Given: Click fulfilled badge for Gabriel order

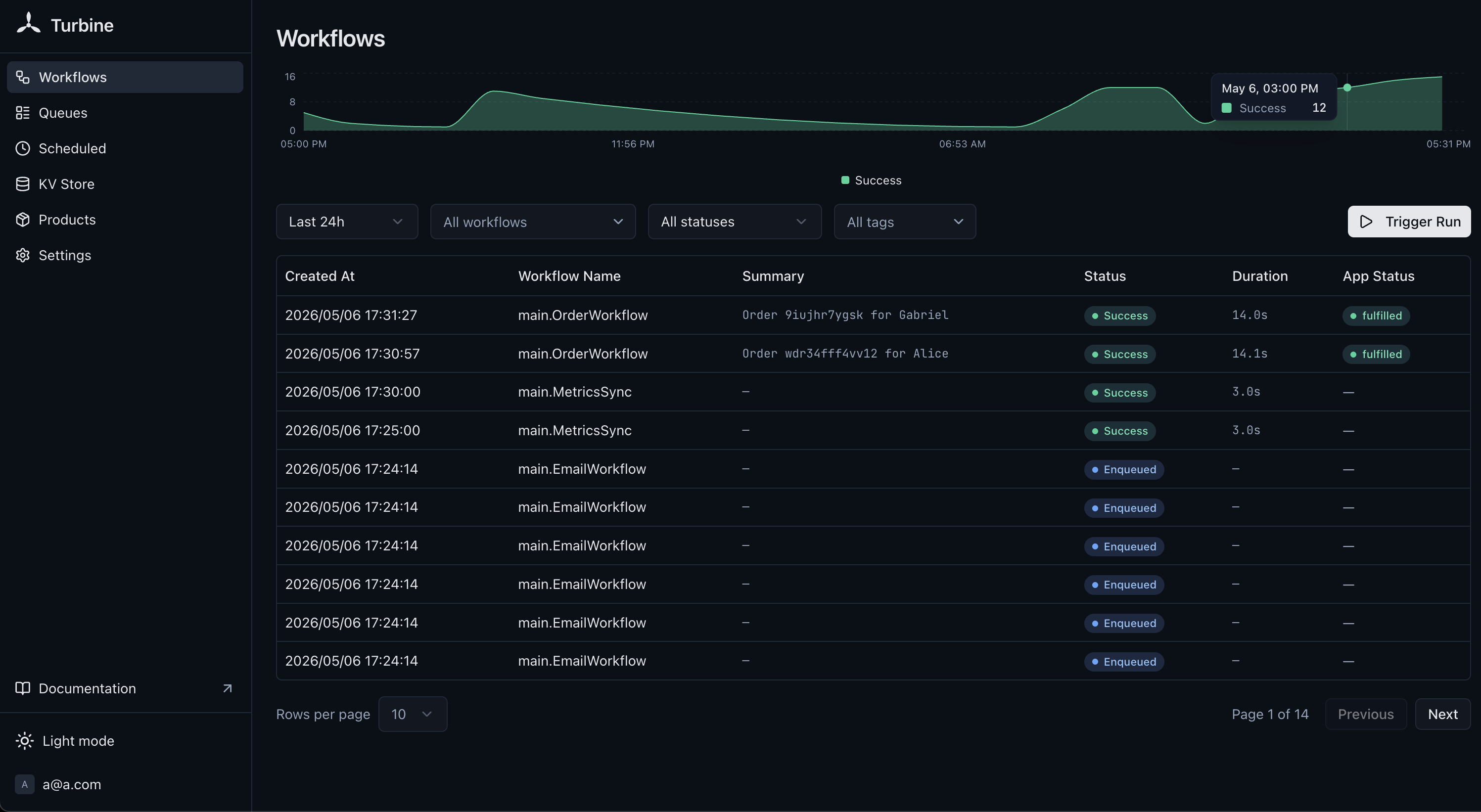Looking at the screenshot, I should coord(1376,316).
